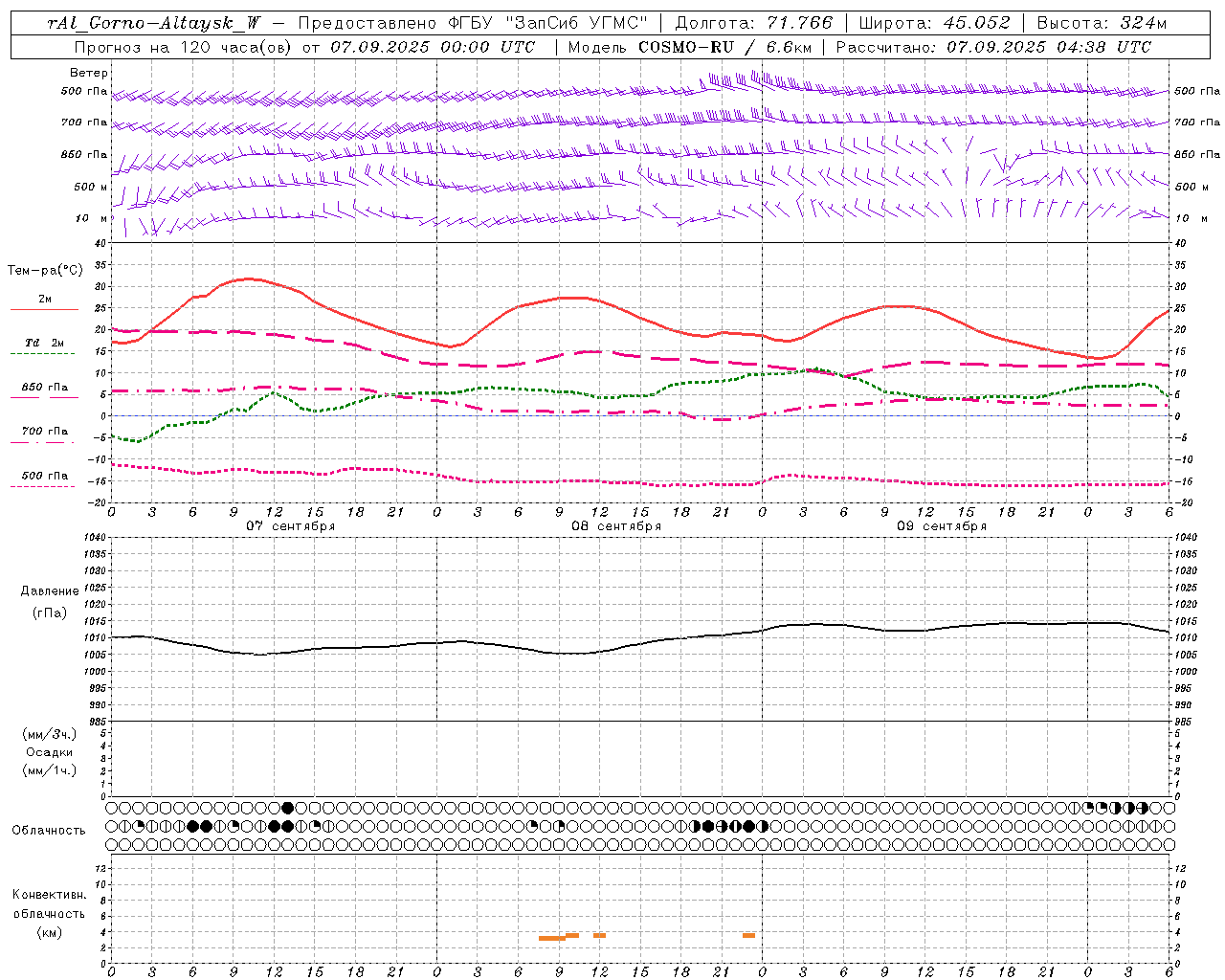Viewport: 1225px width, 980px height.
Task: Click the (мм/3ч.) precipitation unit label
Action: pos(50,734)
